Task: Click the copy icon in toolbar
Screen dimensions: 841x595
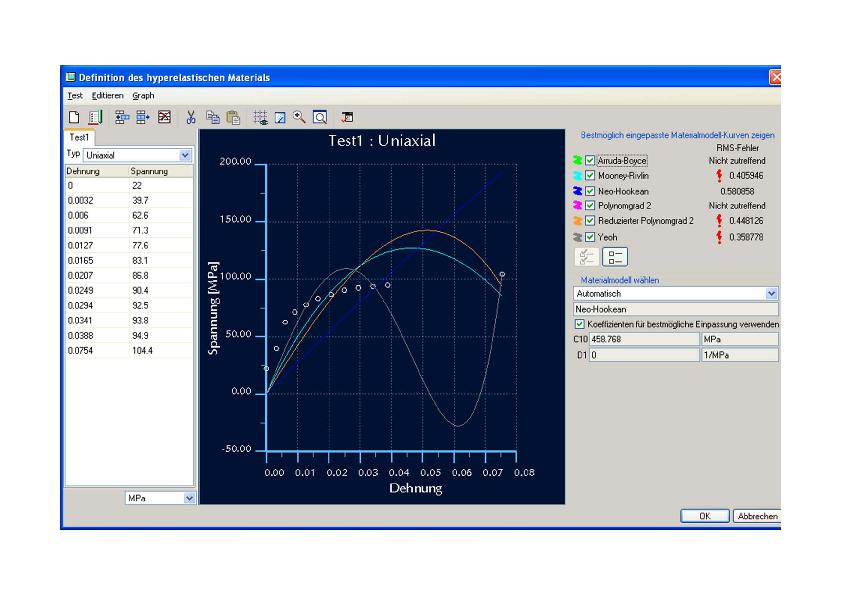Action: click(213, 117)
